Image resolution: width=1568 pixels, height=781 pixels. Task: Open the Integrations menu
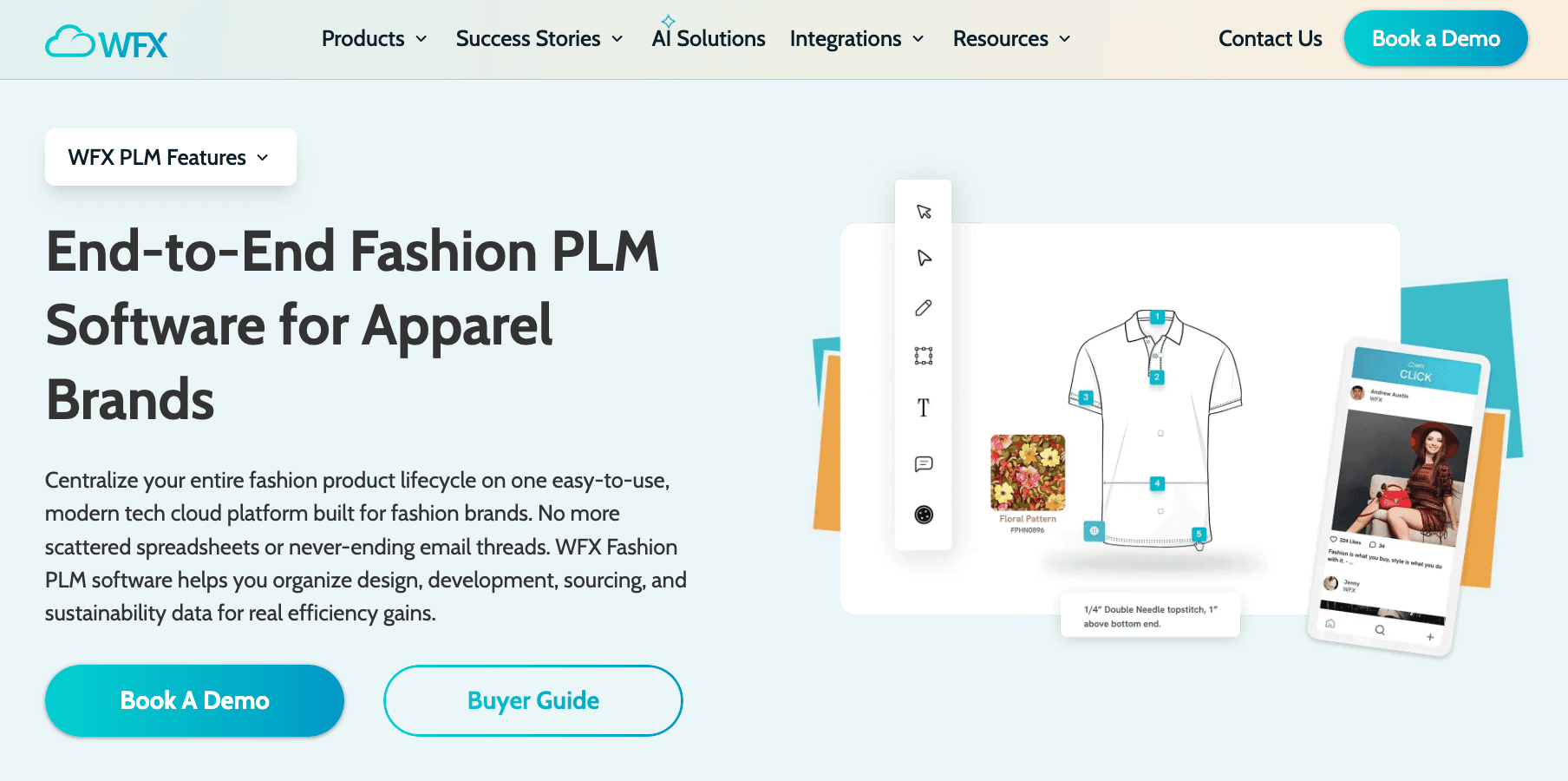[x=857, y=39]
